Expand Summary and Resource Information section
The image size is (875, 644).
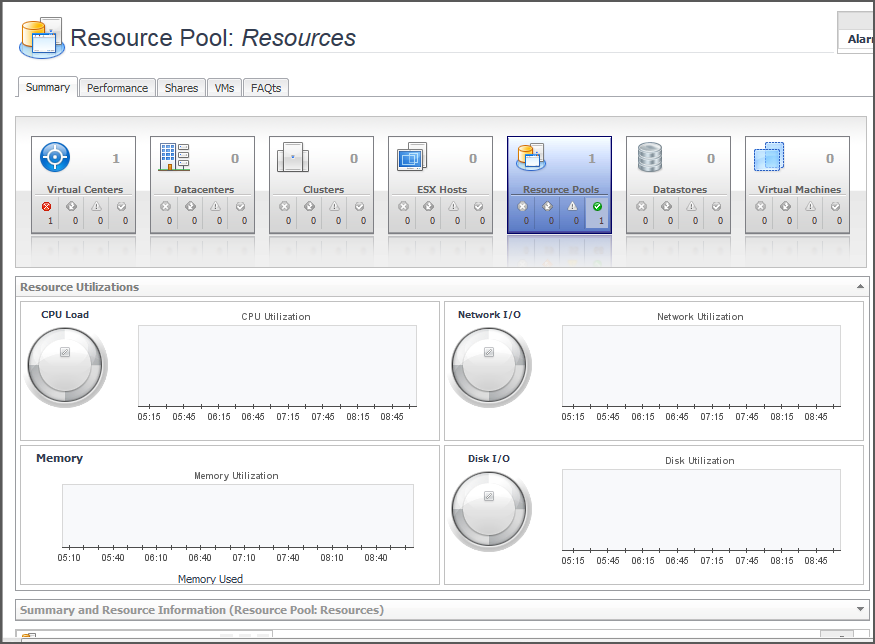[861, 609]
